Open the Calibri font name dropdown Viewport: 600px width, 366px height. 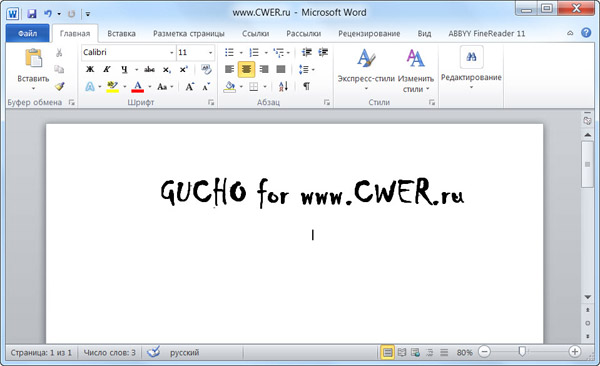pos(171,52)
